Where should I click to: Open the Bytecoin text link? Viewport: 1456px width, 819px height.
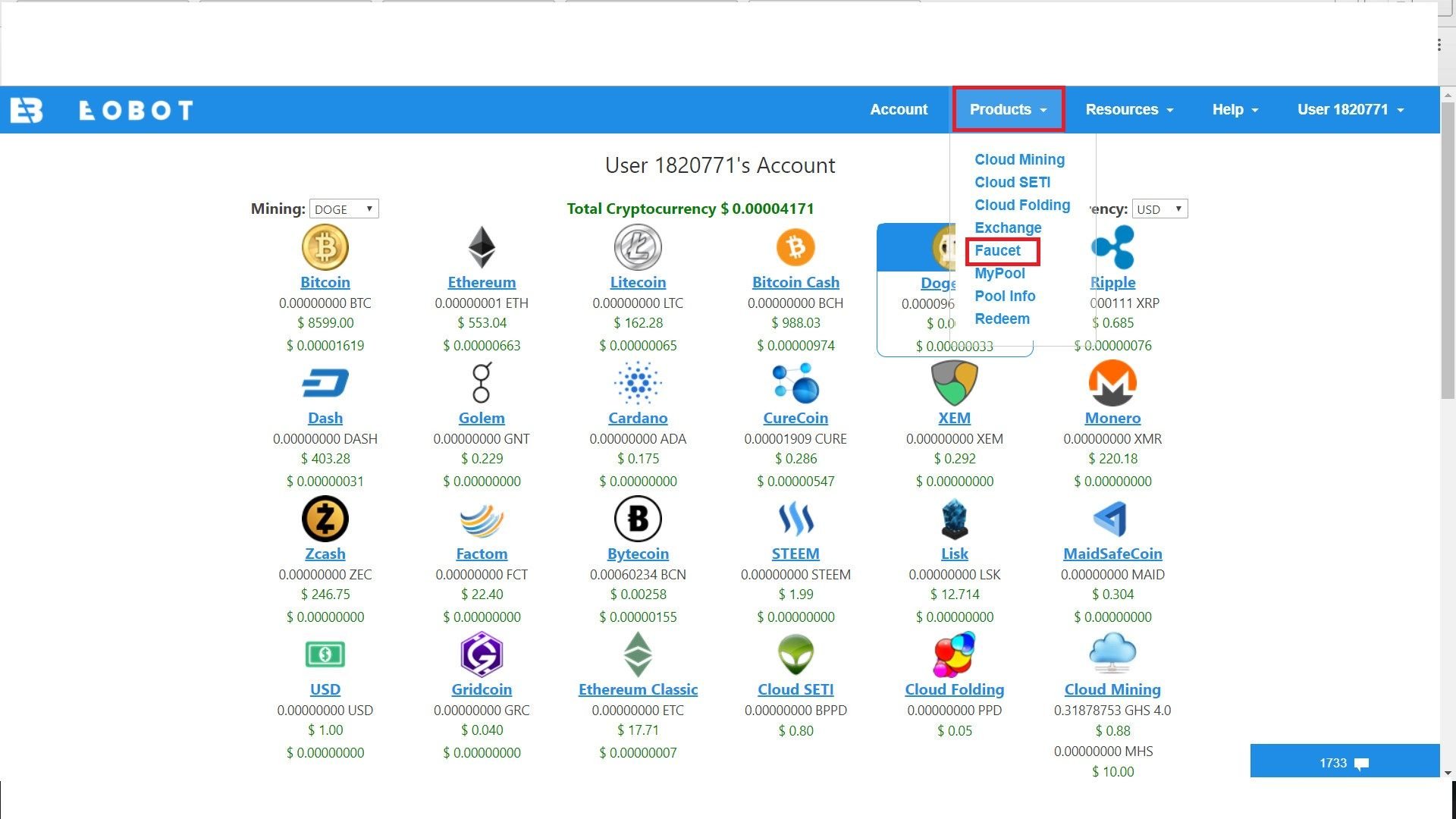tap(638, 554)
